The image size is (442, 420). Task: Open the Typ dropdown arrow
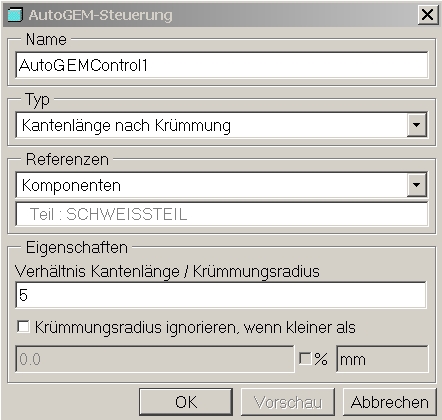(416, 125)
